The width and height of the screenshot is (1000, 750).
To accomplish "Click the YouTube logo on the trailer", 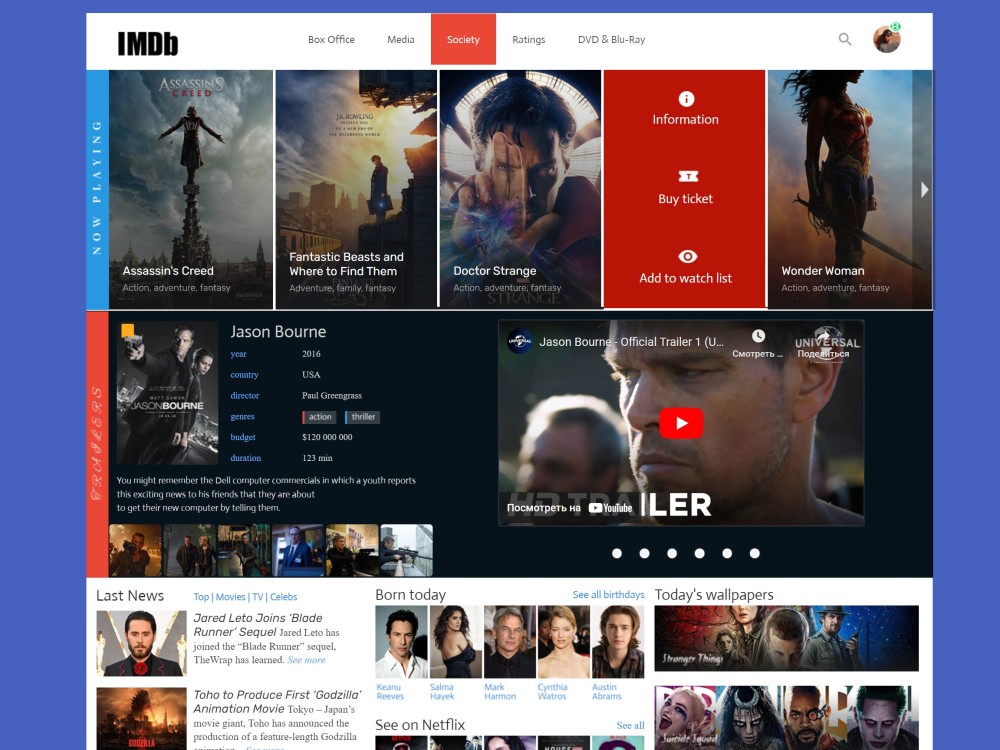I will pyautogui.click(x=610, y=508).
